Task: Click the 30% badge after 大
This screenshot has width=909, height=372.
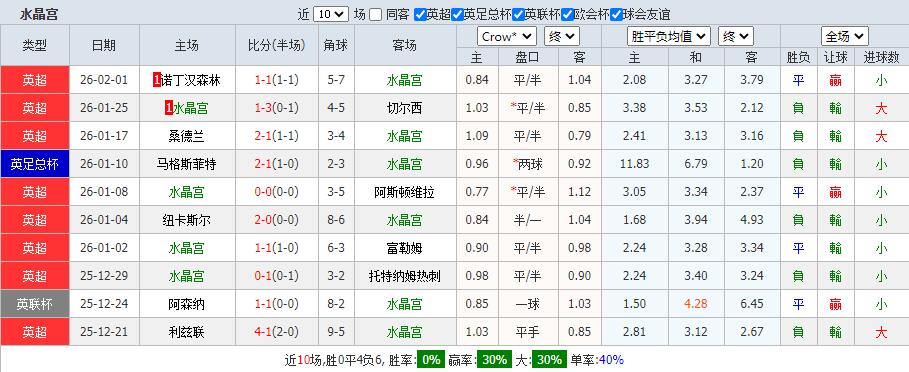Action: click(x=549, y=360)
